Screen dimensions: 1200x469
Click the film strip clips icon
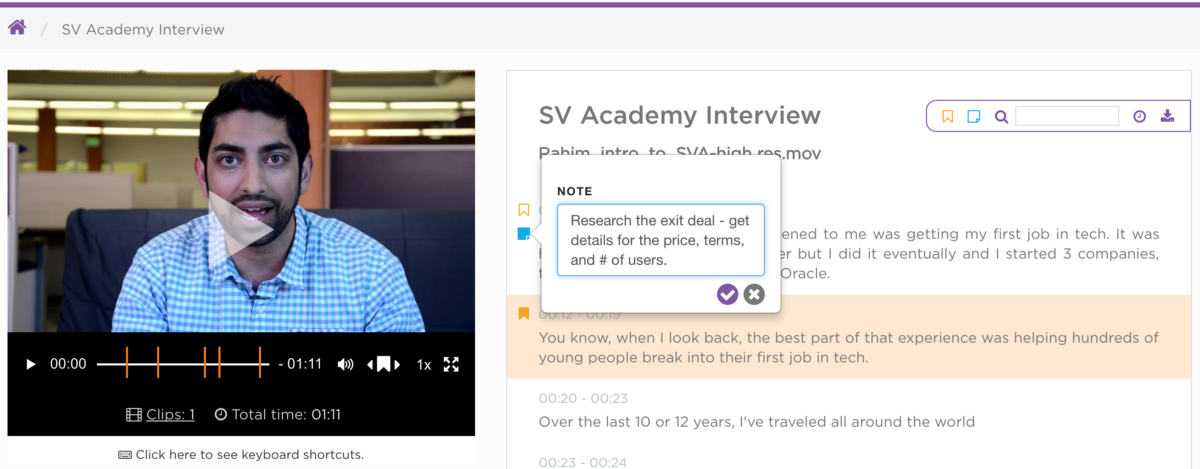(134, 414)
